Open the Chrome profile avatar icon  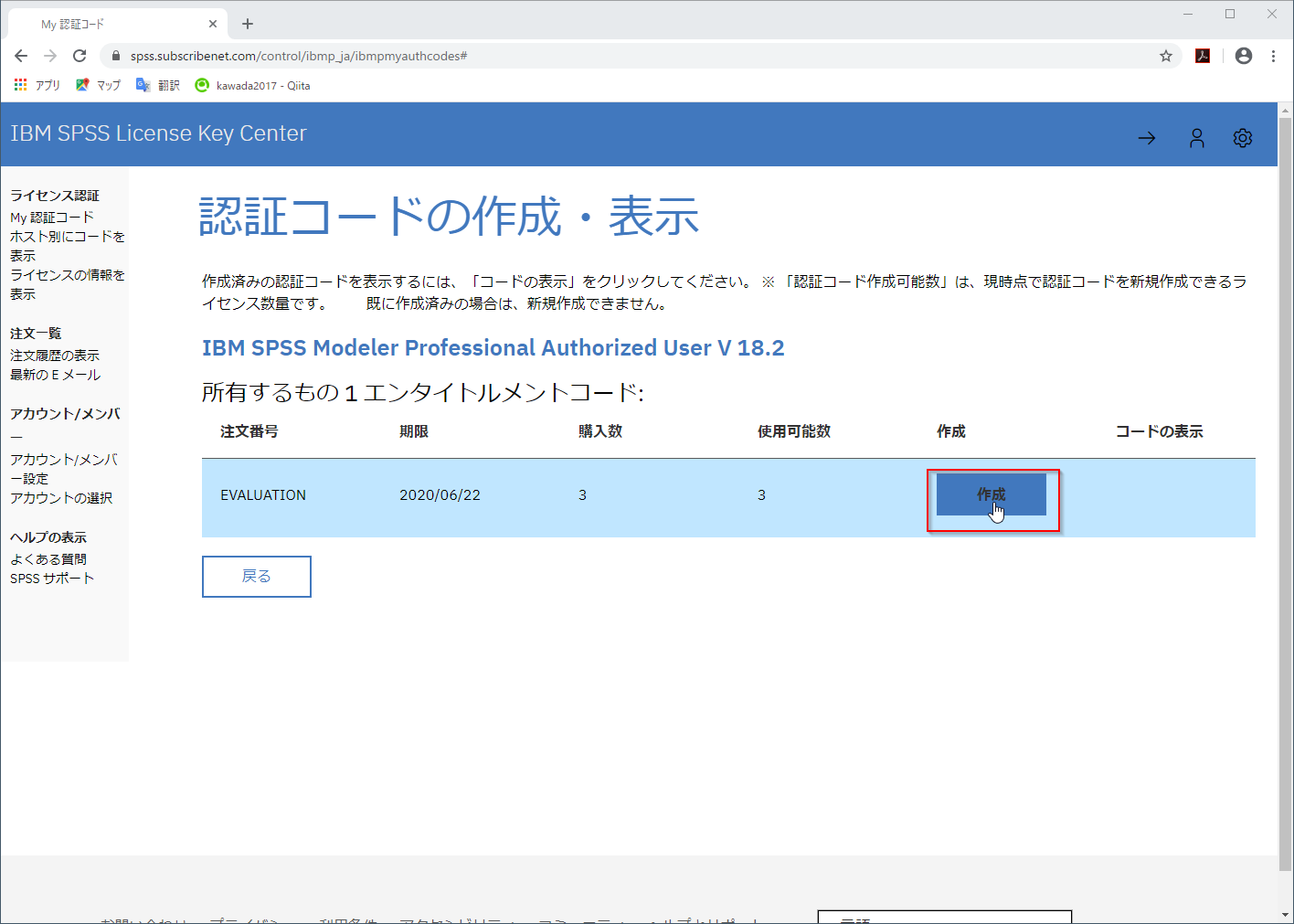[x=1244, y=56]
